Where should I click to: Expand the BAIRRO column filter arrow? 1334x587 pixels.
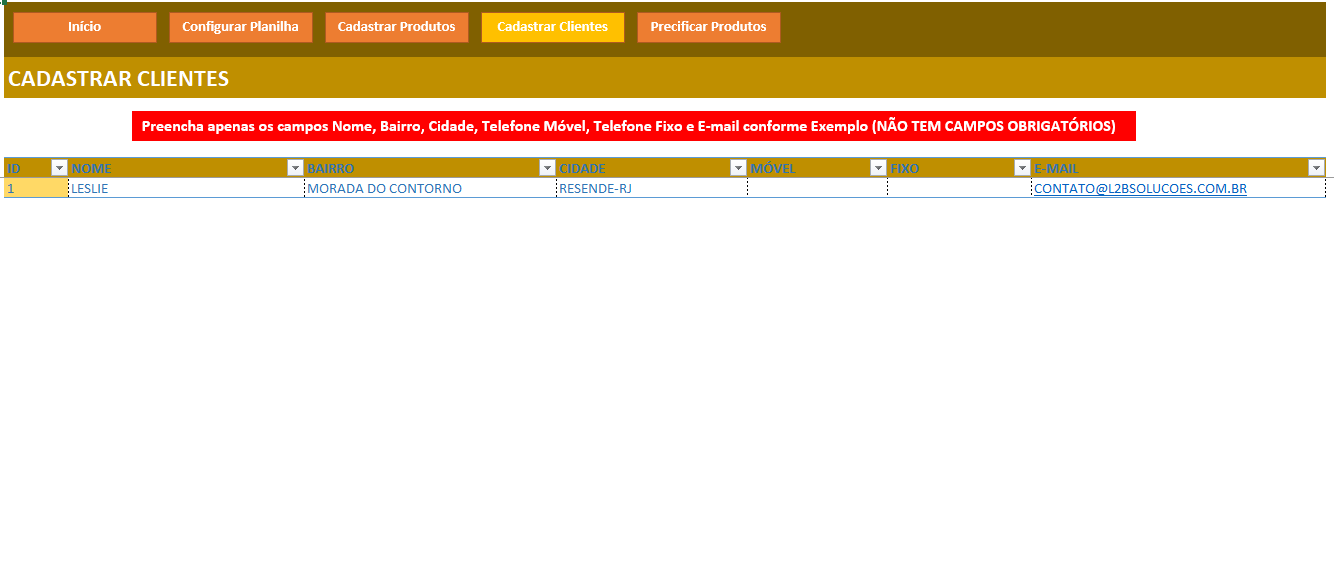pos(547,168)
